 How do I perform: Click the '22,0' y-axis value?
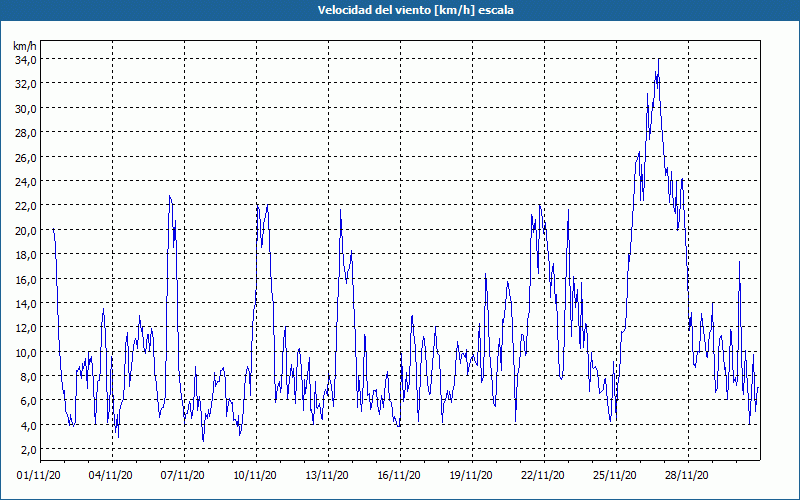coord(26,206)
